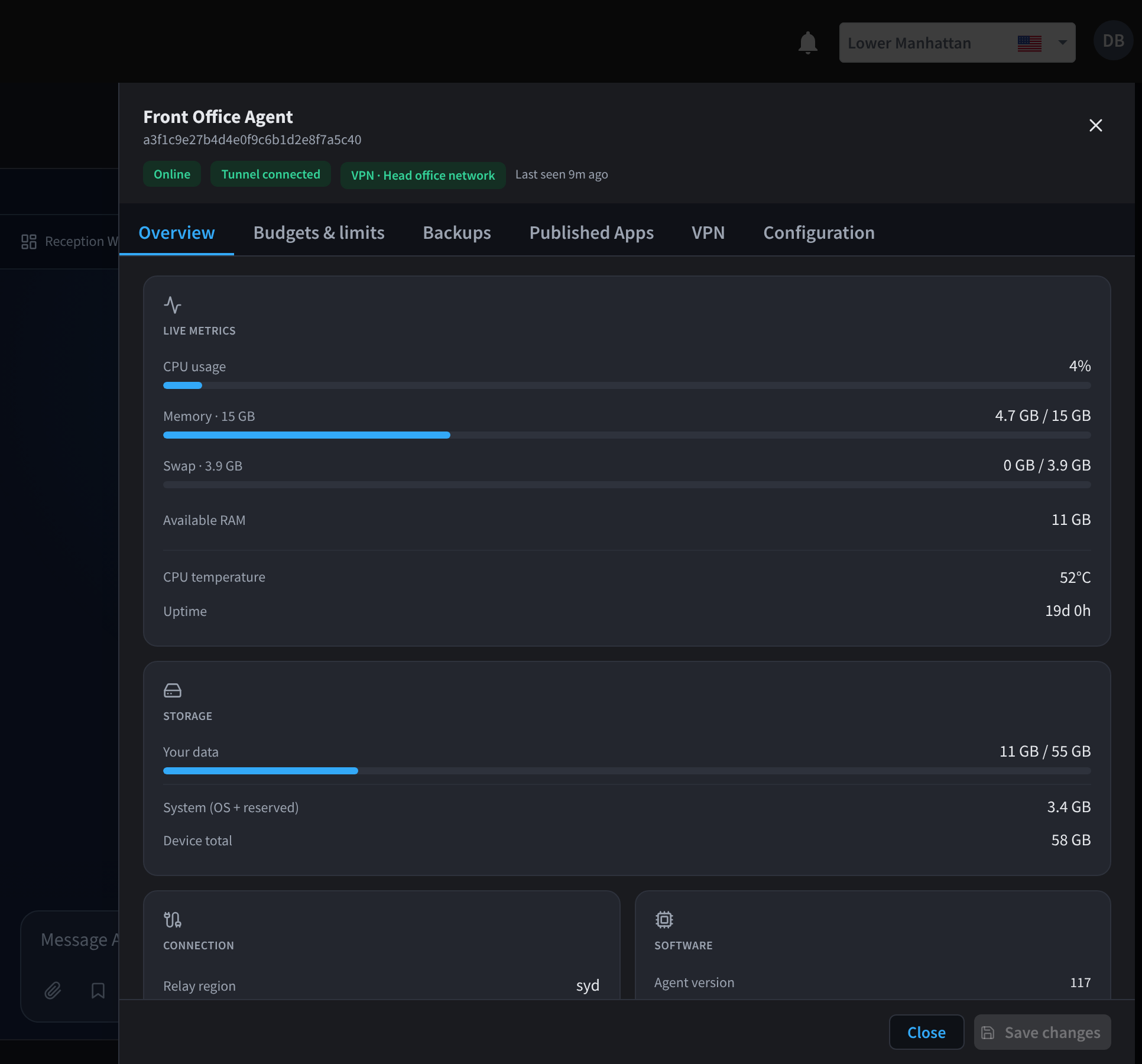Open the Budgets & limits tab

coord(319,233)
